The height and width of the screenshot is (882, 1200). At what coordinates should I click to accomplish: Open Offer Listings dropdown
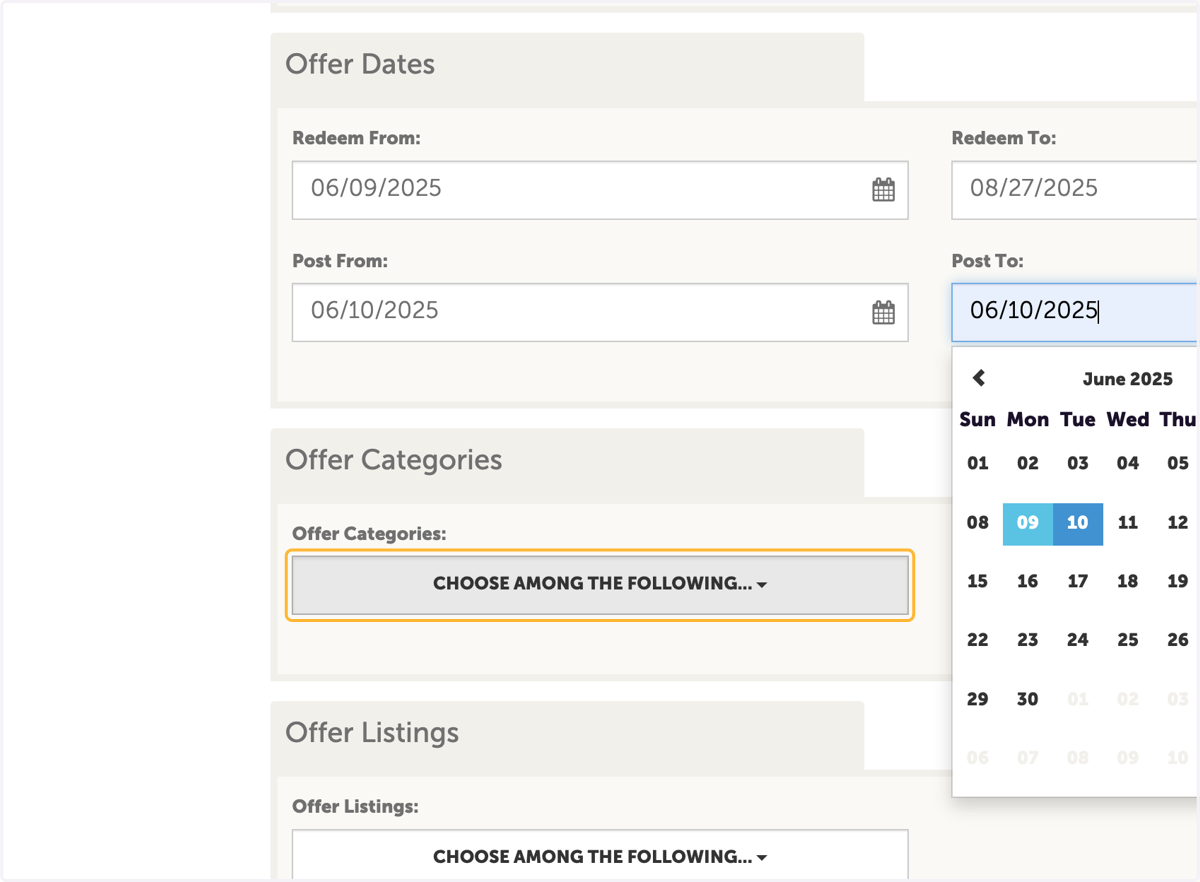point(600,856)
